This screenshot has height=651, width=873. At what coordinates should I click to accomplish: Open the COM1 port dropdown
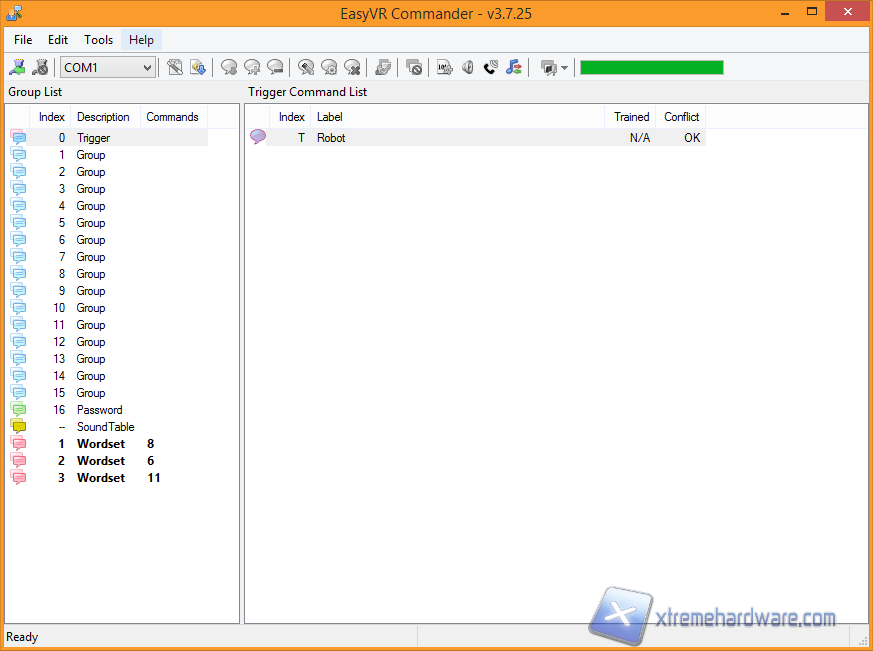(x=147, y=68)
